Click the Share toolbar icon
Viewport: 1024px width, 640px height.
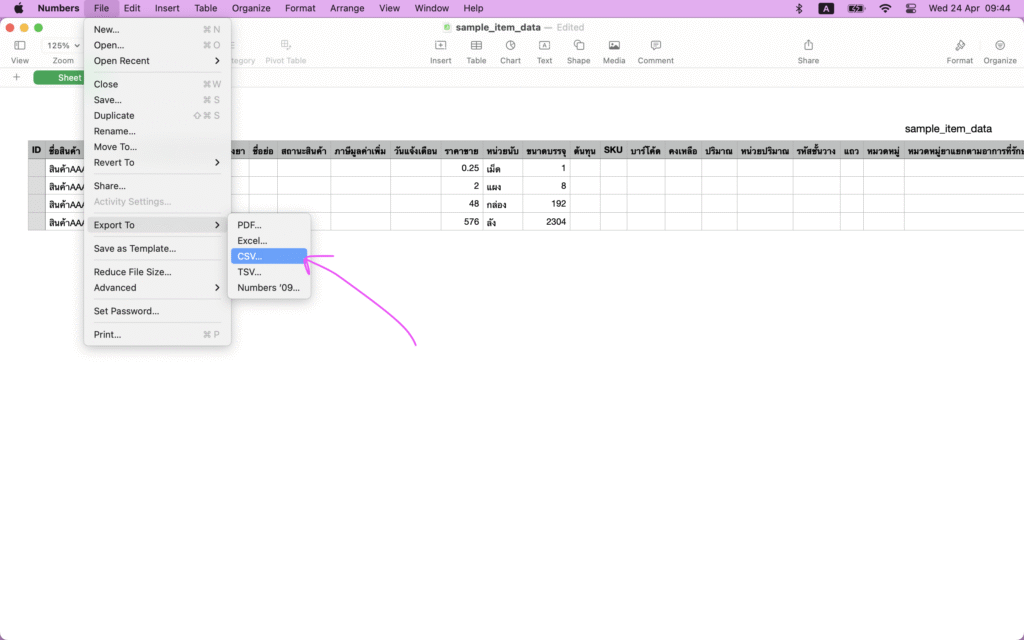pos(808,46)
